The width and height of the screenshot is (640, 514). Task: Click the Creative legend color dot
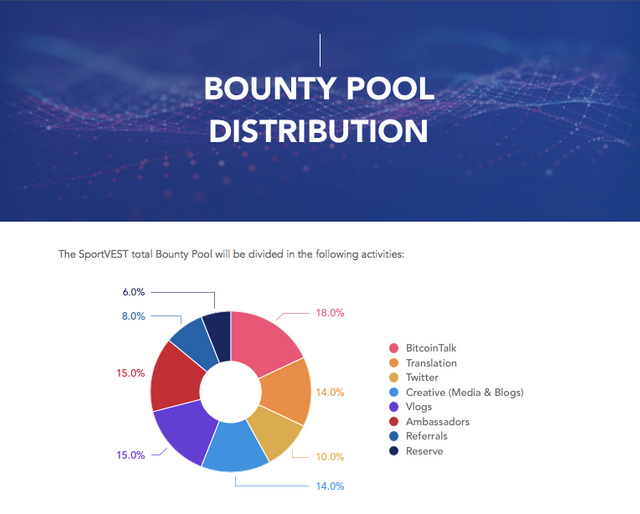coord(393,392)
